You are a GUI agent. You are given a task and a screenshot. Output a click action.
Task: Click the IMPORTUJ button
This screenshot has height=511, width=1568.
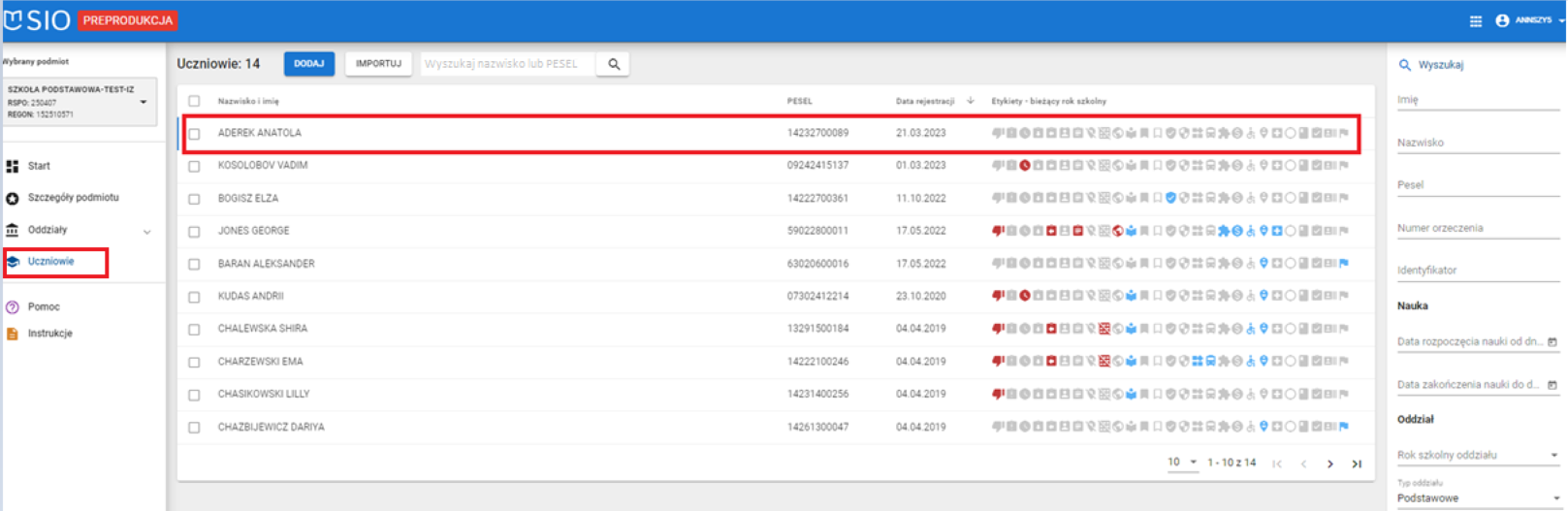coord(378,64)
